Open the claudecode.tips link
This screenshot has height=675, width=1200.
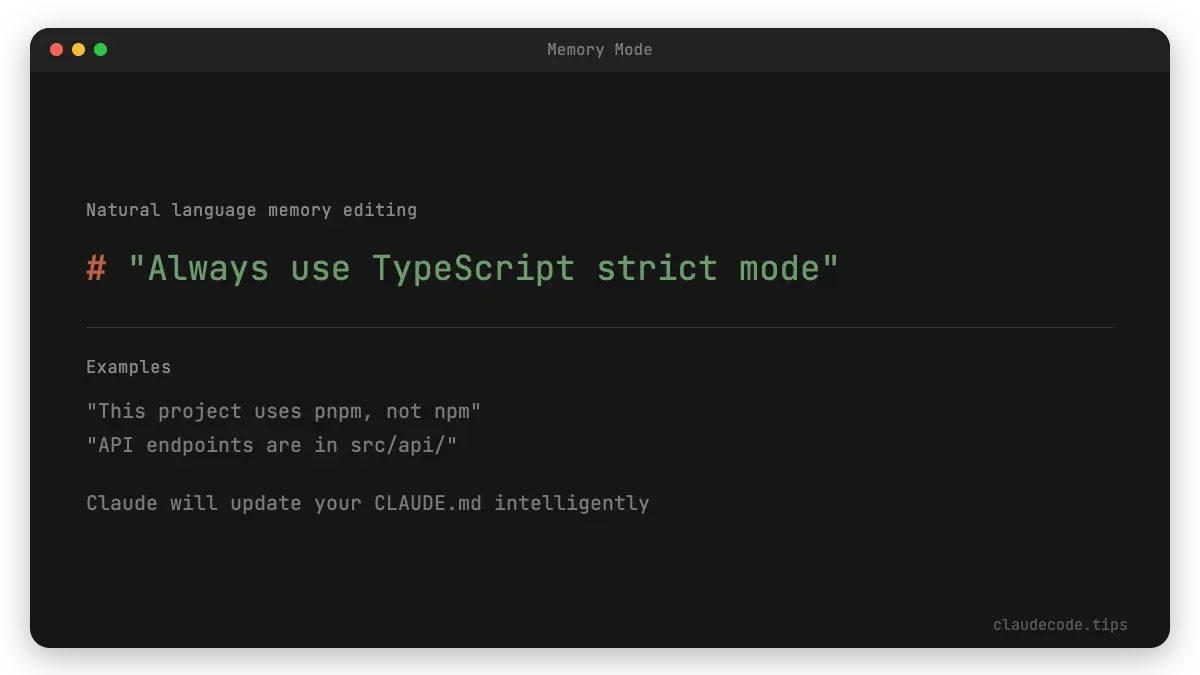1059,625
